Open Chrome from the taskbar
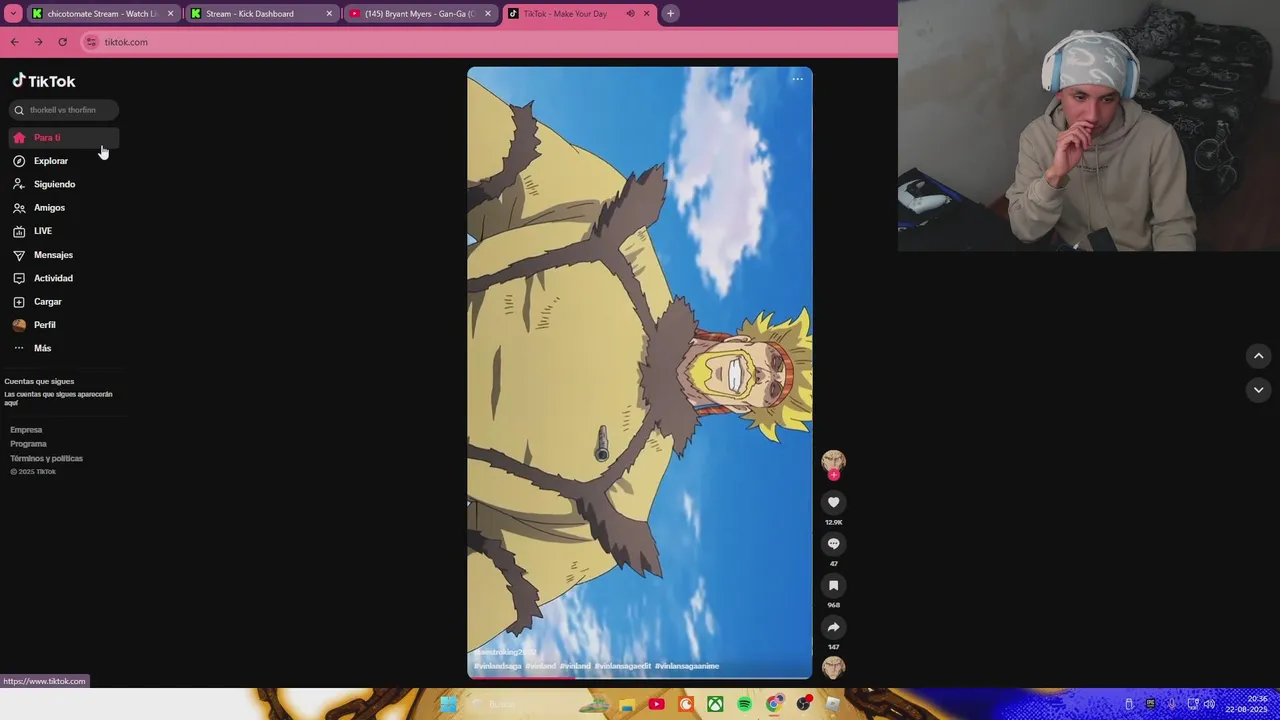The image size is (1280, 720). point(774,705)
